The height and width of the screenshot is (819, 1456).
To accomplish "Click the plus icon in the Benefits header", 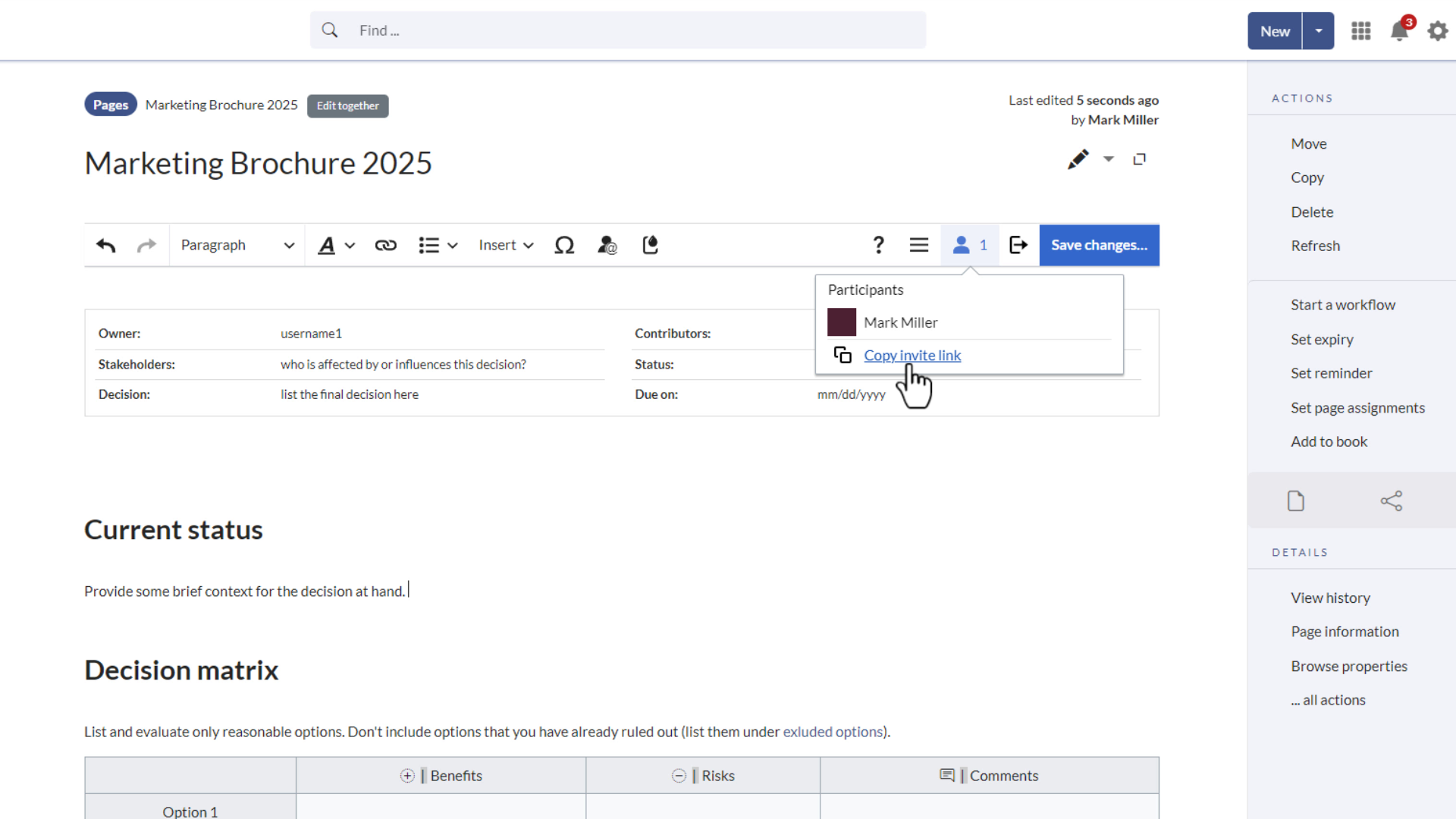I will (407, 776).
